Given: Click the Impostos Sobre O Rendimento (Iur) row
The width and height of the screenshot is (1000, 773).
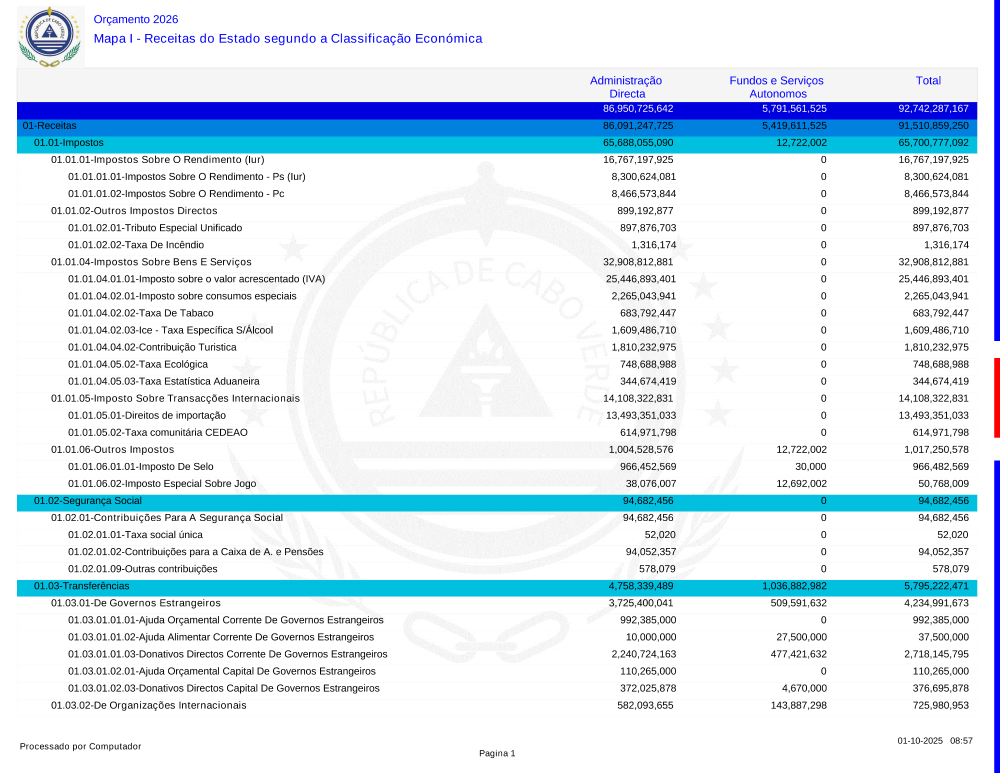Looking at the screenshot, I should point(157,160).
